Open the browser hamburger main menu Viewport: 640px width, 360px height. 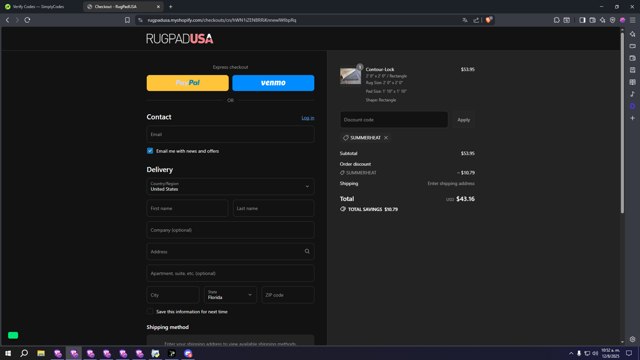tap(632, 20)
